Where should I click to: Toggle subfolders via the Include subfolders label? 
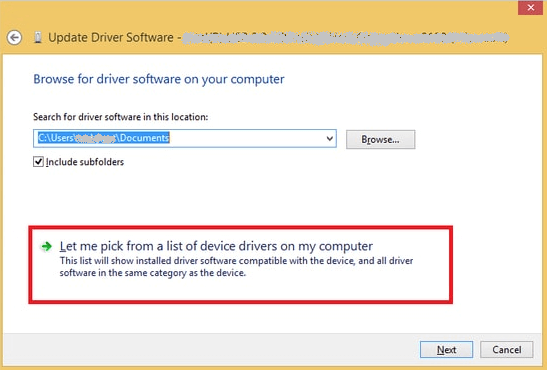tap(85, 162)
